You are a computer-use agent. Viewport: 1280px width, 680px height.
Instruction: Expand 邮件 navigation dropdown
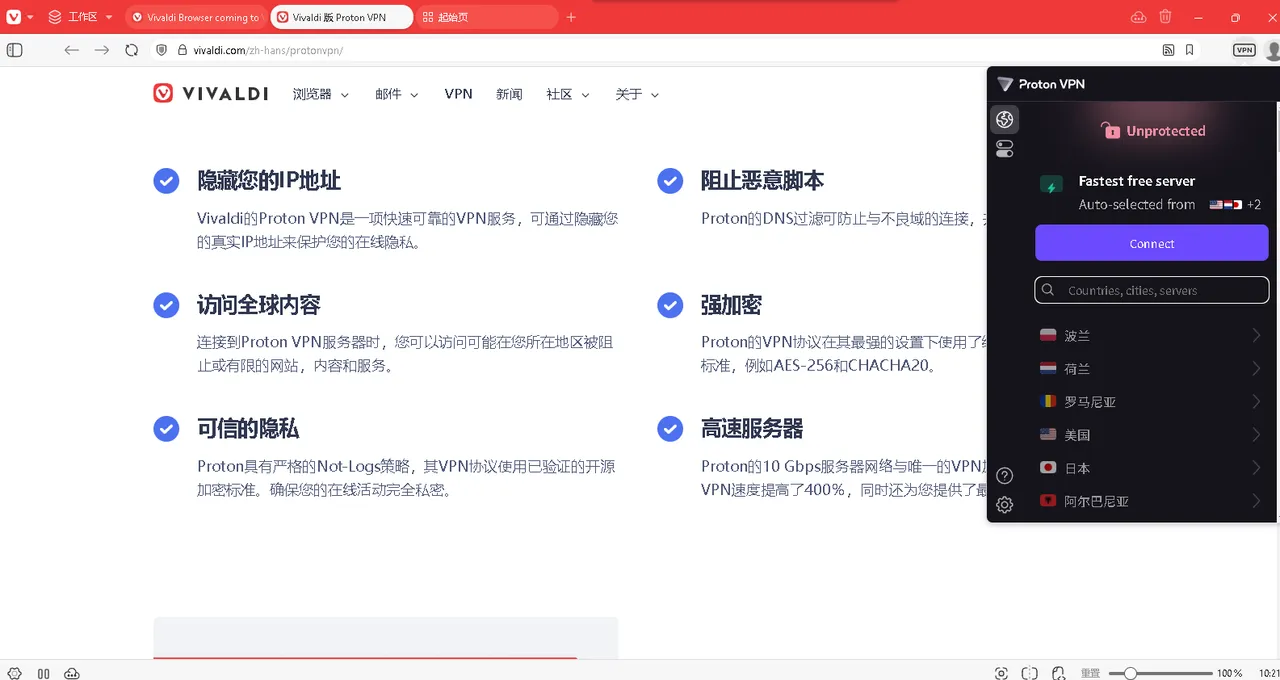click(397, 94)
